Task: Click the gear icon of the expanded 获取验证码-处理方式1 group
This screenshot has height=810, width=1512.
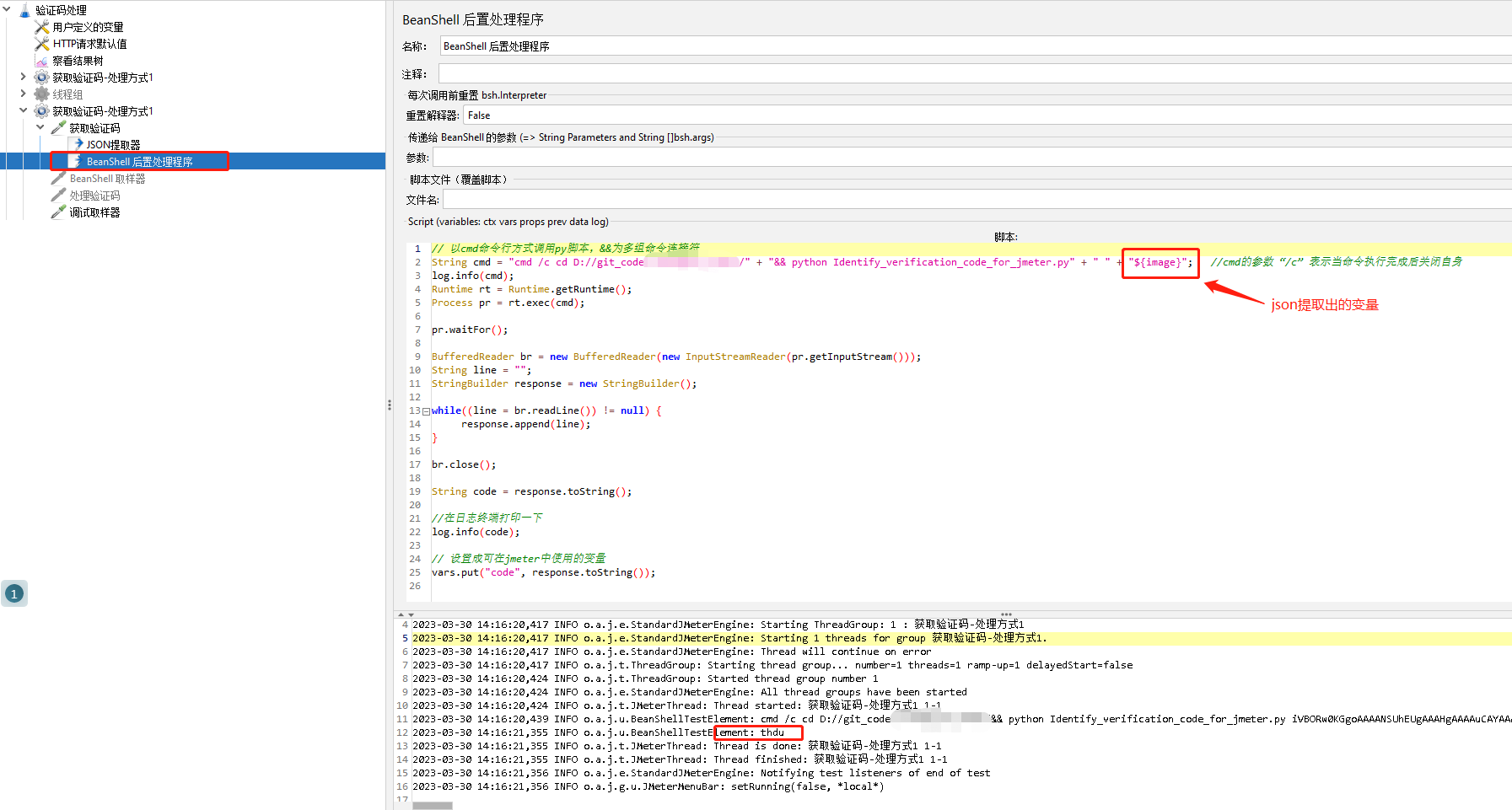Action: tap(41, 111)
